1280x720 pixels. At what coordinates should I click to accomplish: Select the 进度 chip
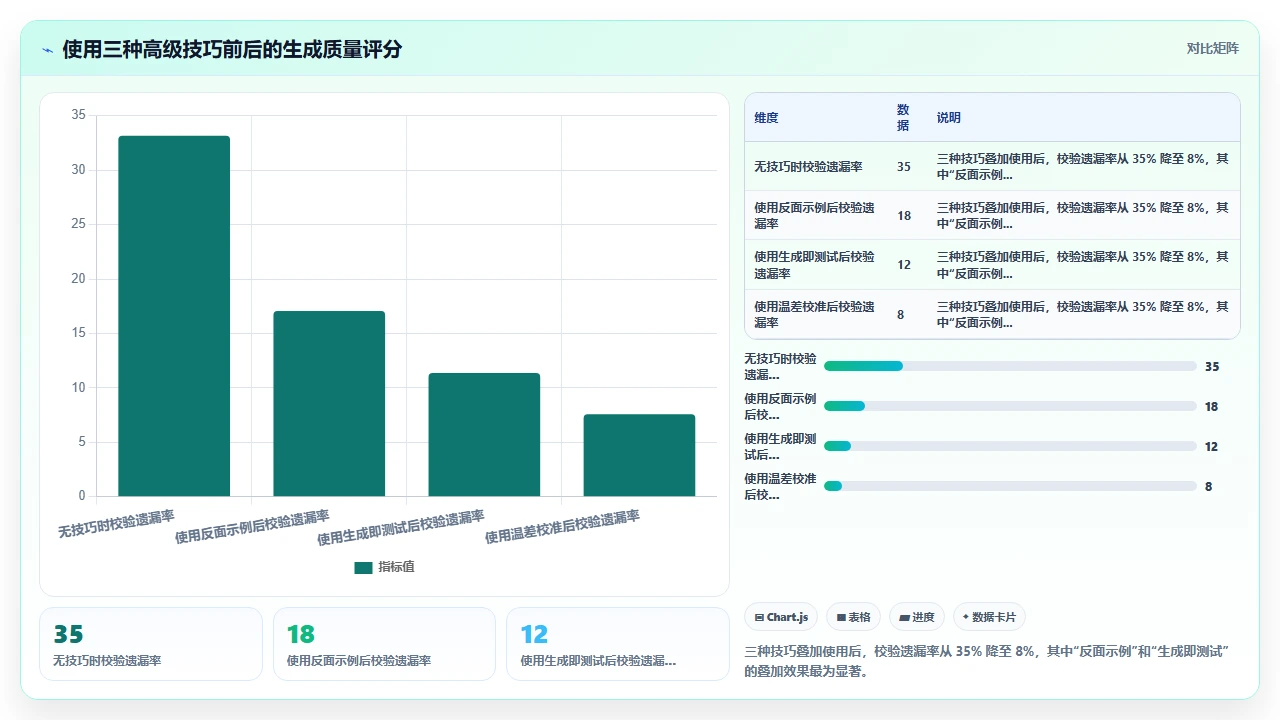pyautogui.click(x=917, y=617)
